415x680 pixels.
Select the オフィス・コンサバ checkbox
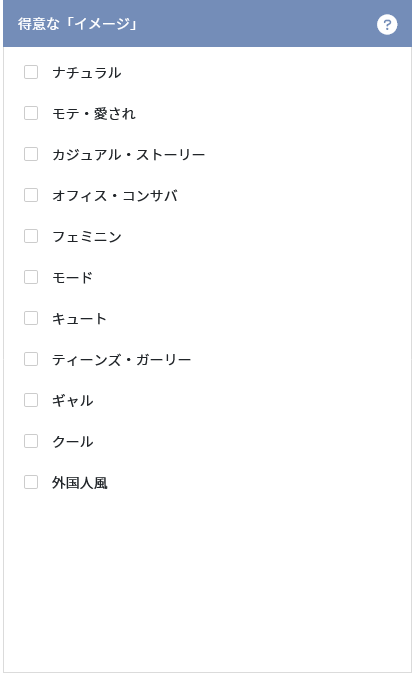(31, 195)
